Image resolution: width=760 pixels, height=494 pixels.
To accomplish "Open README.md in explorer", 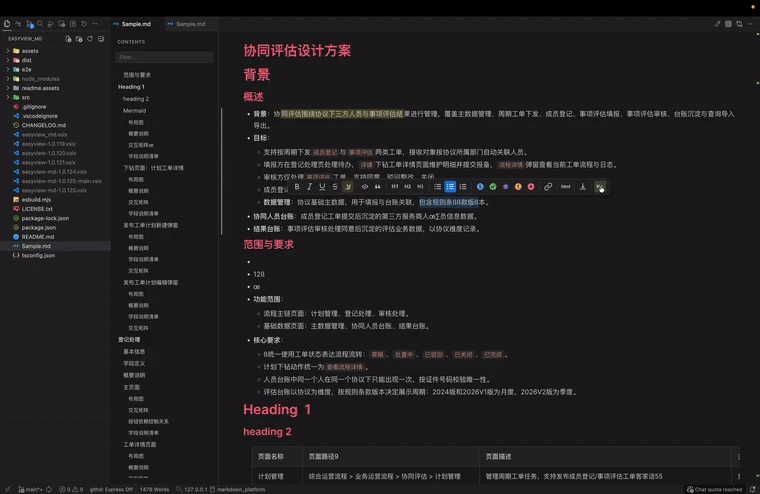I will pyautogui.click(x=55, y=237).
